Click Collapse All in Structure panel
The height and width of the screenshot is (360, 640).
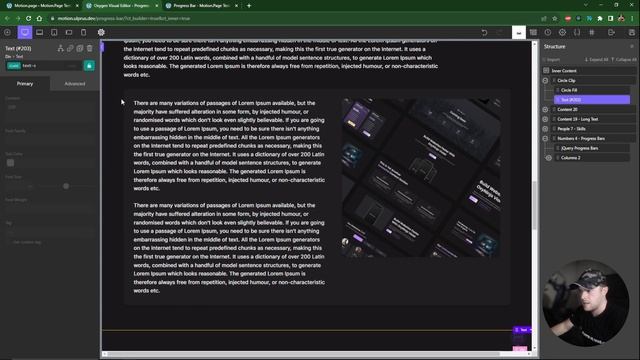(624, 60)
